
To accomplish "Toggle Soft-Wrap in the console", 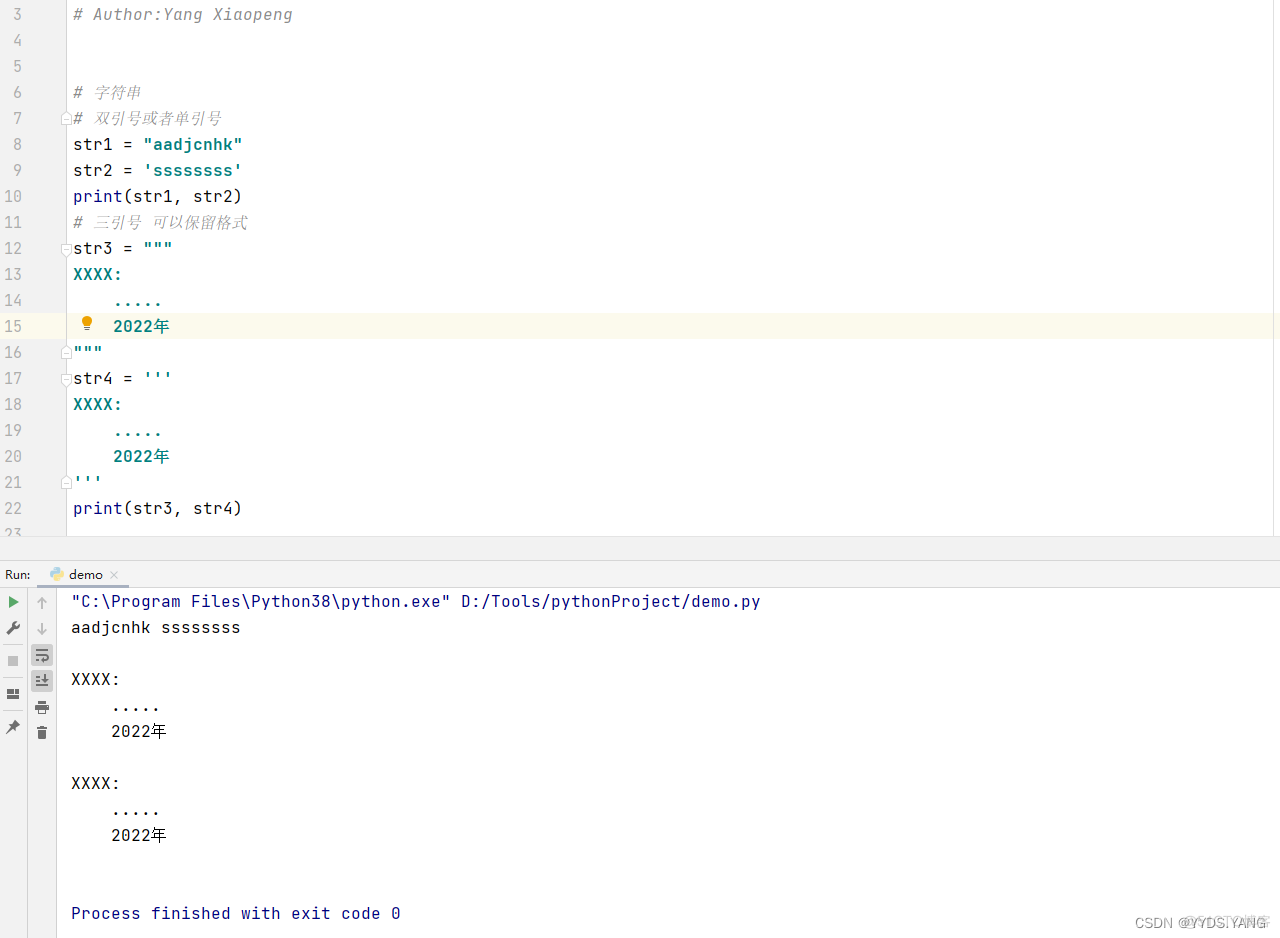I will (x=42, y=655).
